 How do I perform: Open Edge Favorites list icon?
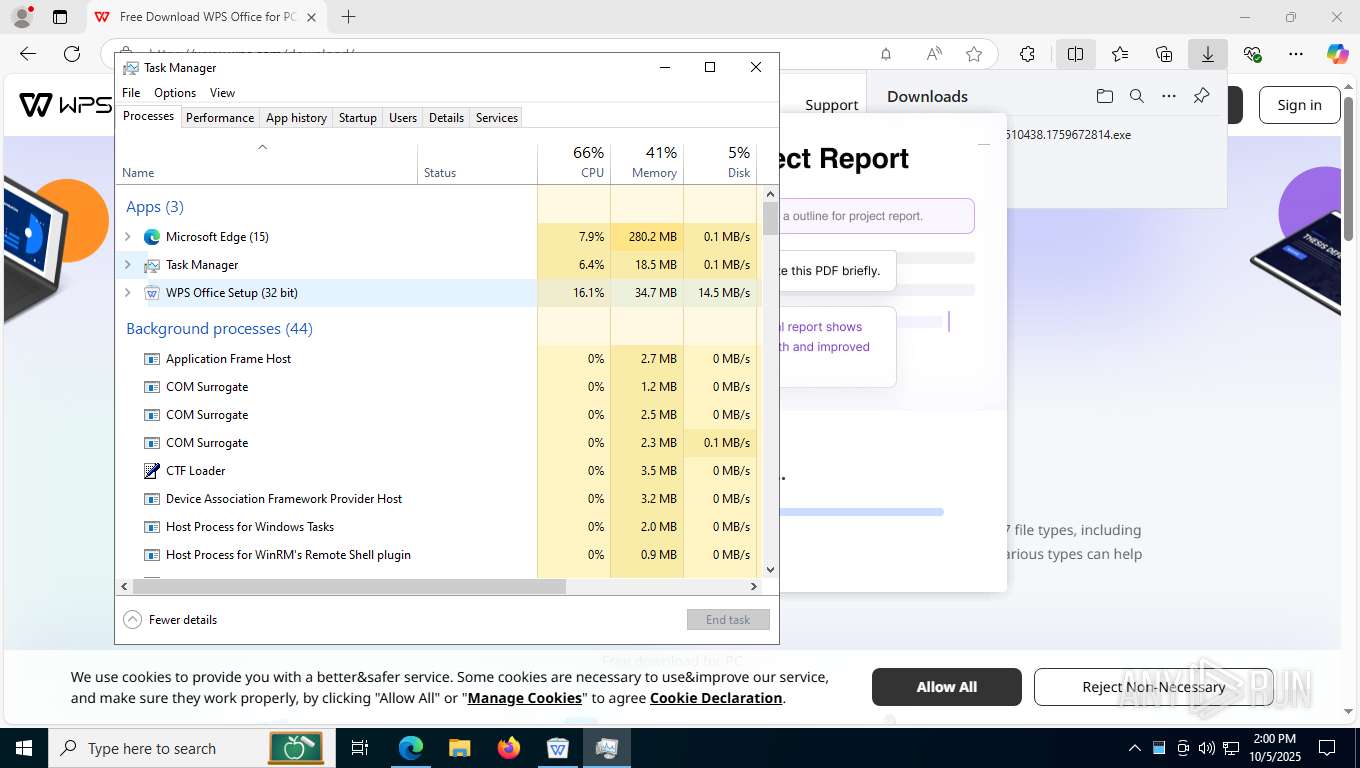coord(1120,54)
